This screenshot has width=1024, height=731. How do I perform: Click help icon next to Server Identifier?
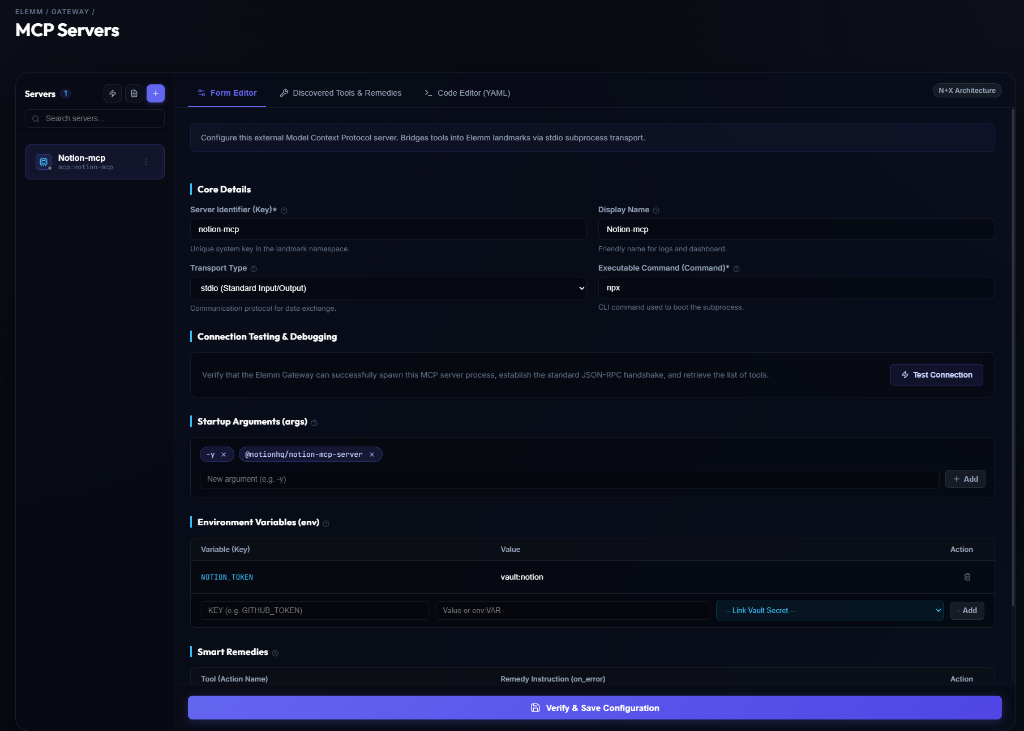tap(284, 210)
